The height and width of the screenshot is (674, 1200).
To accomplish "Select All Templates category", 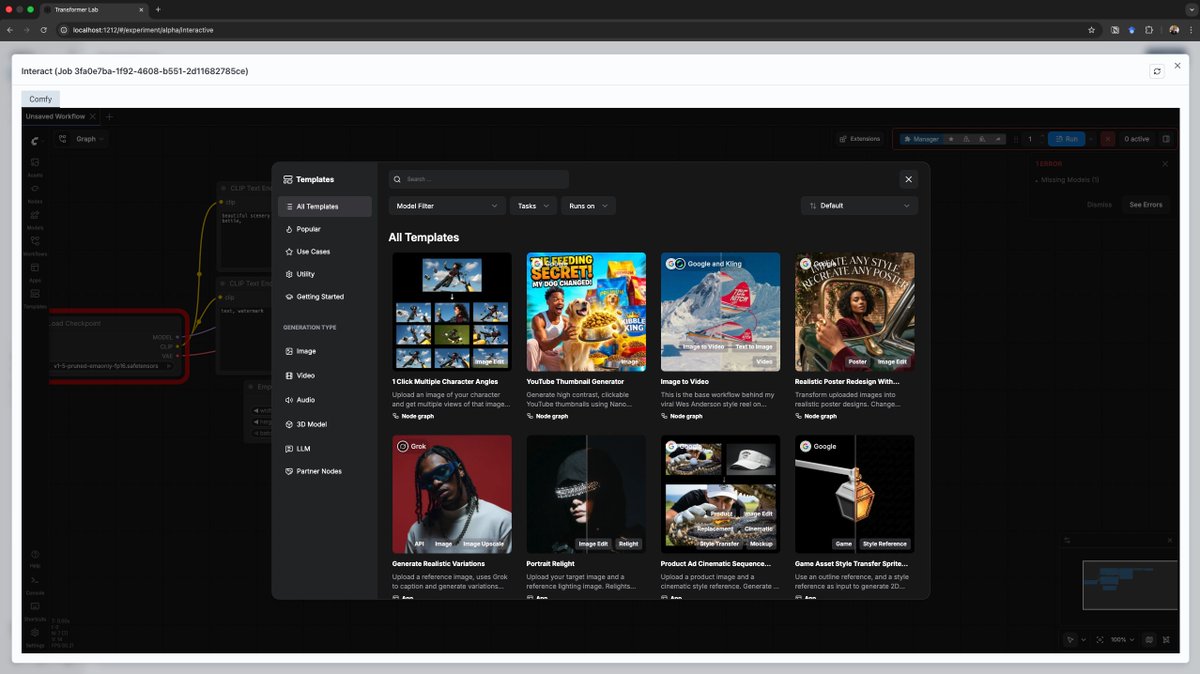I will tap(325, 207).
